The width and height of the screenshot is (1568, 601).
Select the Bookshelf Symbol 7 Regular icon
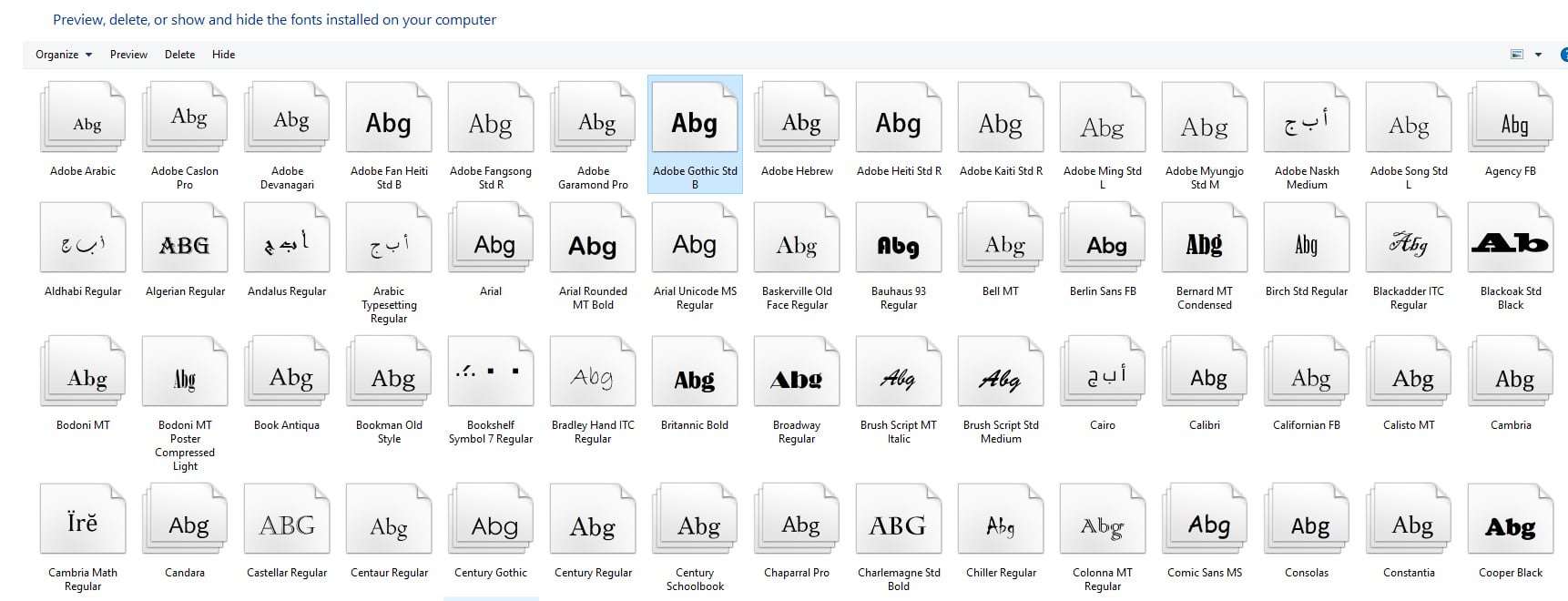pyautogui.click(x=491, y=372)
